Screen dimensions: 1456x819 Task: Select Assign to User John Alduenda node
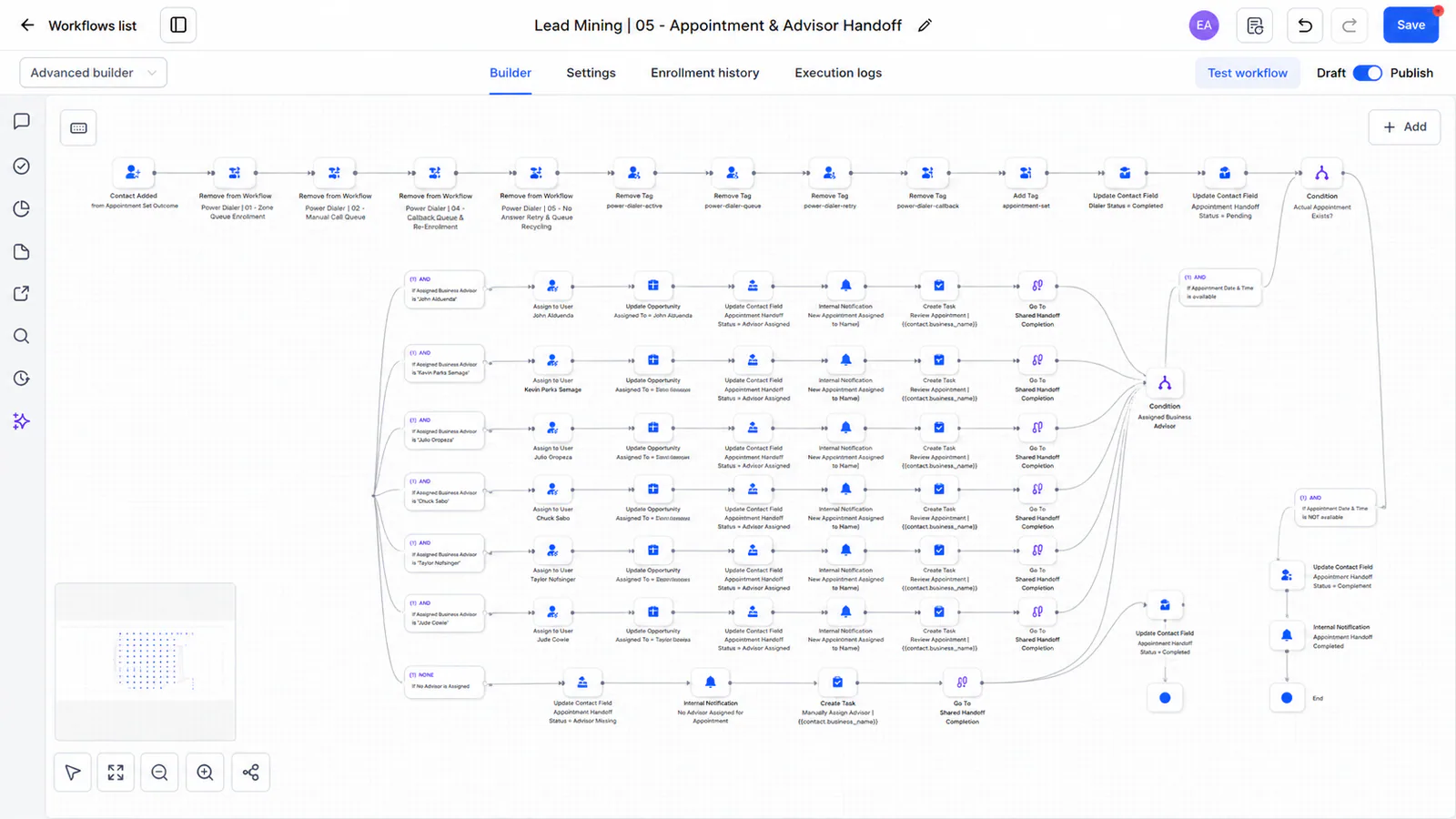[x=552, y=286]
